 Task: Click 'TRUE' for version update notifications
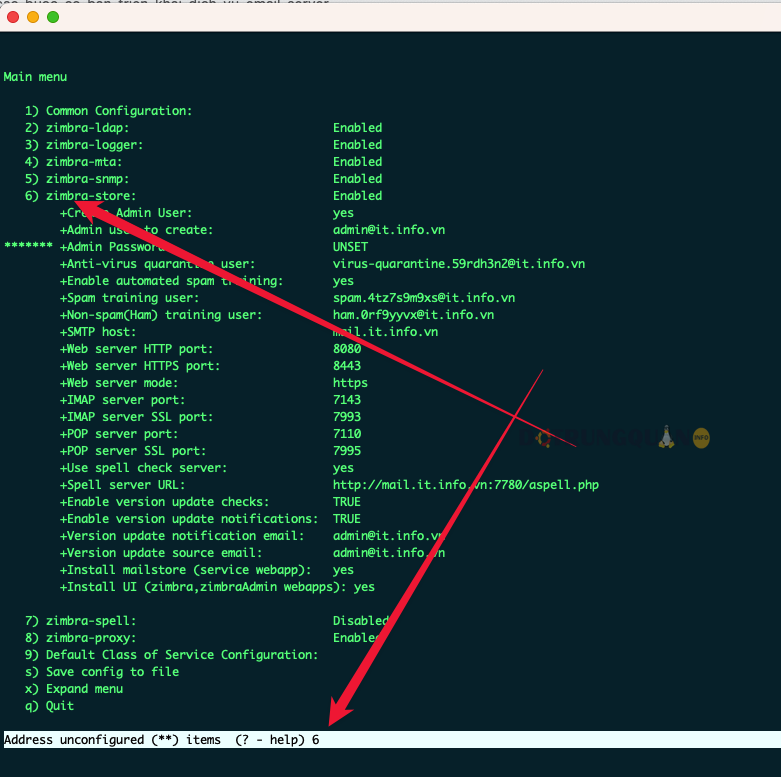click(347, 518)
